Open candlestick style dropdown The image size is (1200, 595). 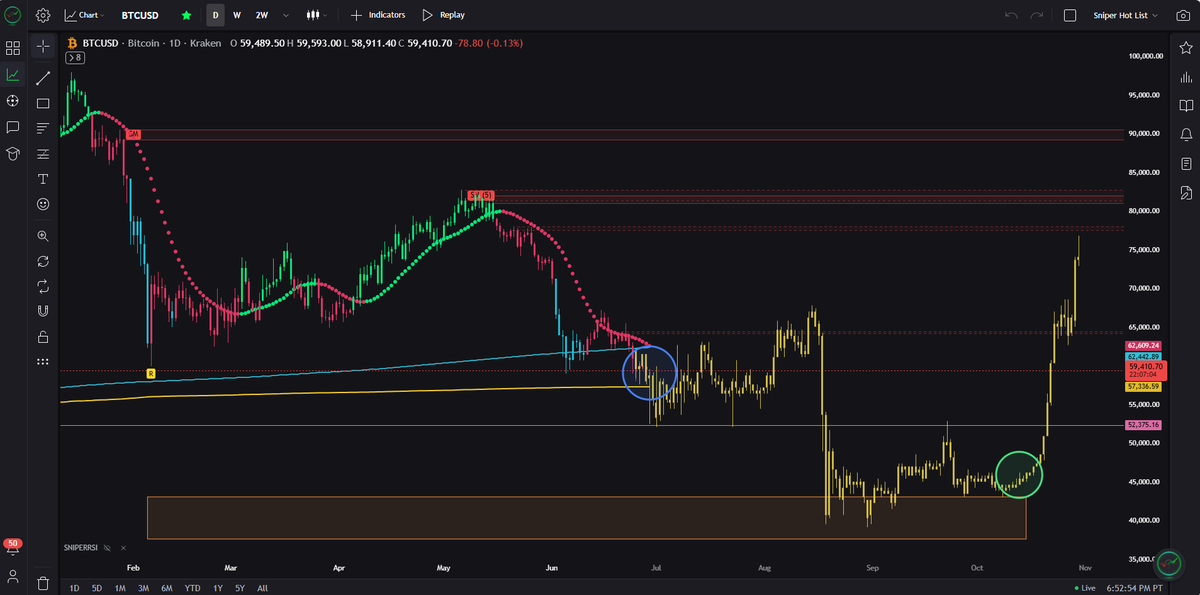316,15
